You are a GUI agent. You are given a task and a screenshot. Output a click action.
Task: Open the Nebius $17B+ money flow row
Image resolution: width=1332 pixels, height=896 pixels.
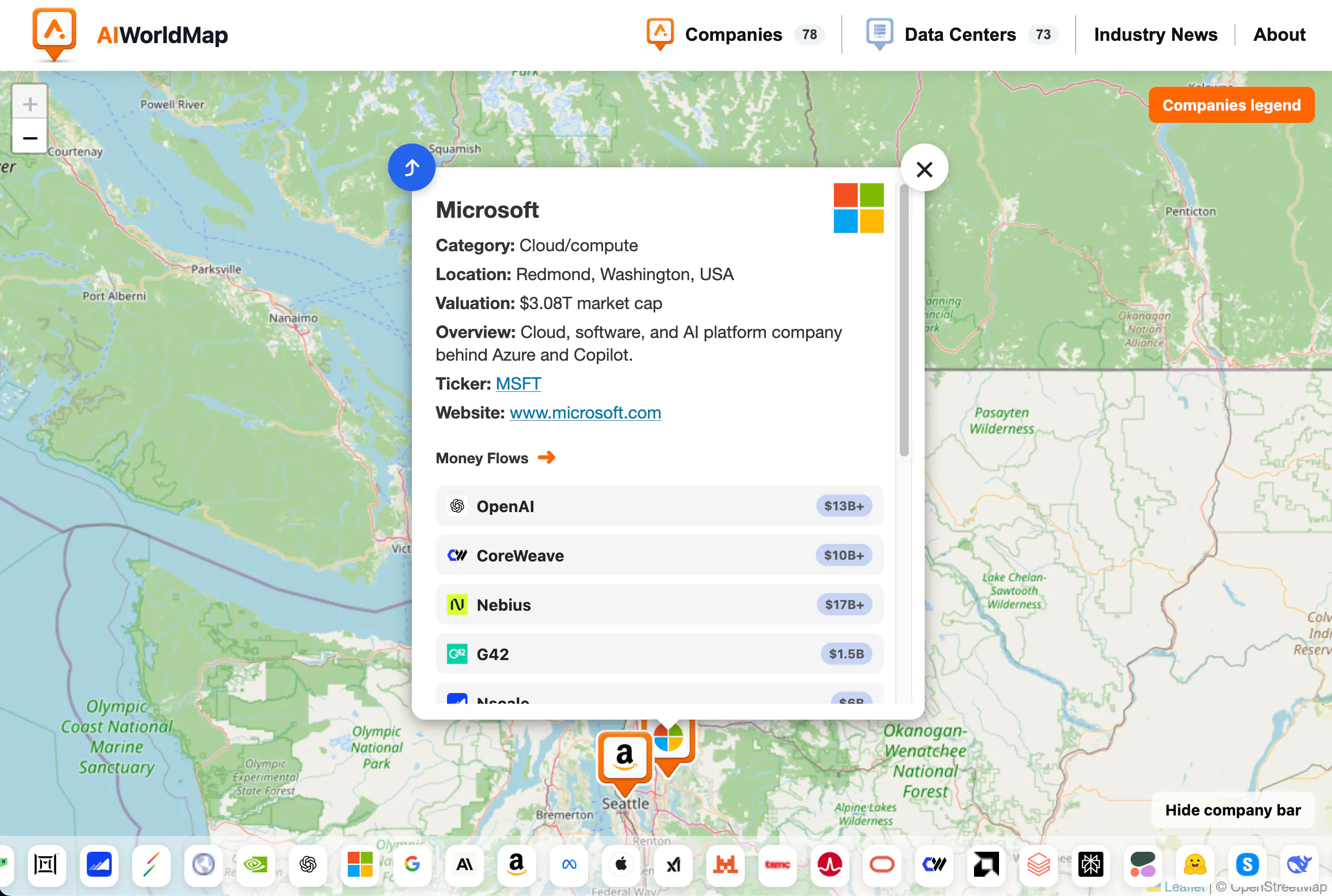[x=659, y=604]
